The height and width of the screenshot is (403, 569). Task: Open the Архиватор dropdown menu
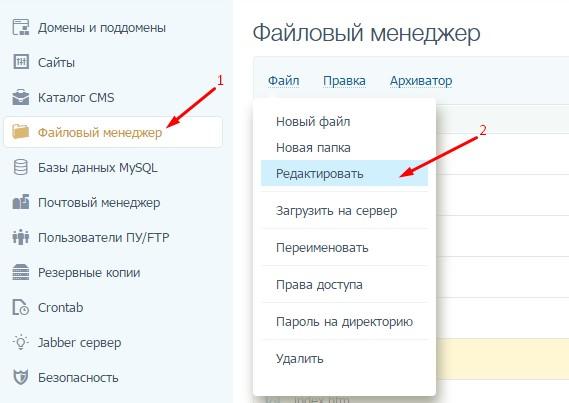421,81
